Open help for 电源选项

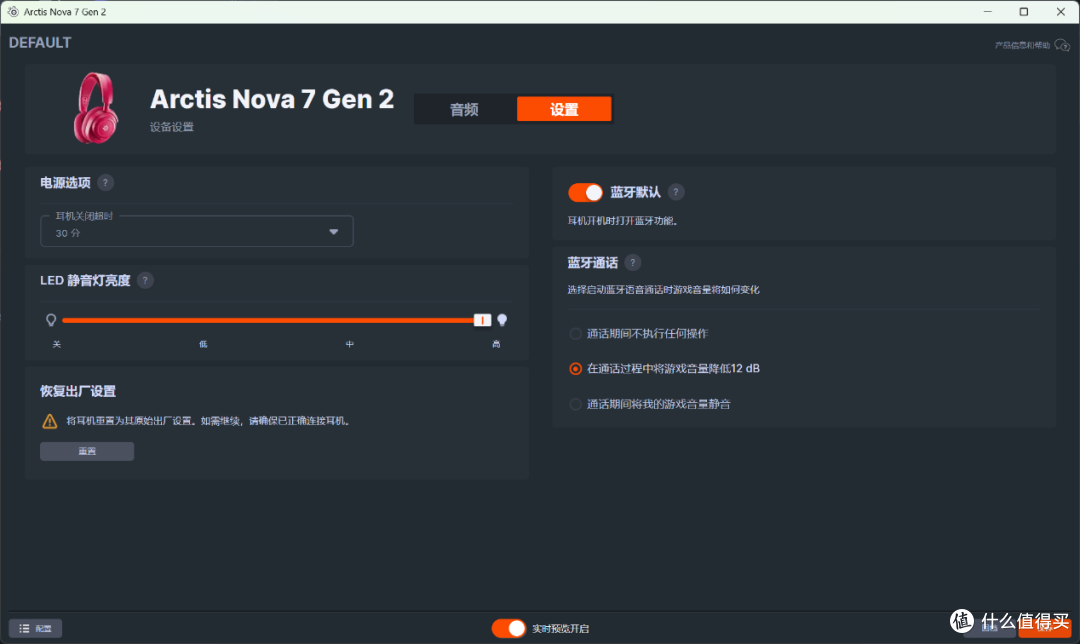coord(105,183)
